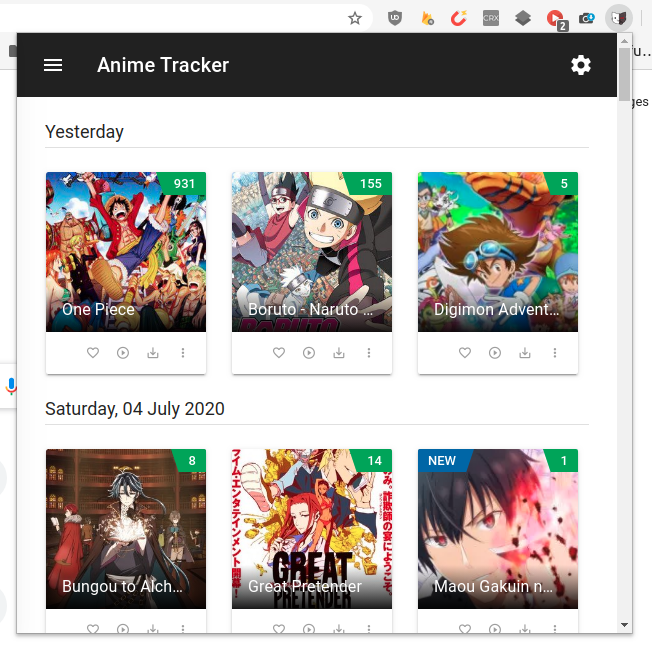Image resolution: width=652 pixels, height=650 pixels.
Task: Click the Great Pretender title text
Action: (305, 586)
